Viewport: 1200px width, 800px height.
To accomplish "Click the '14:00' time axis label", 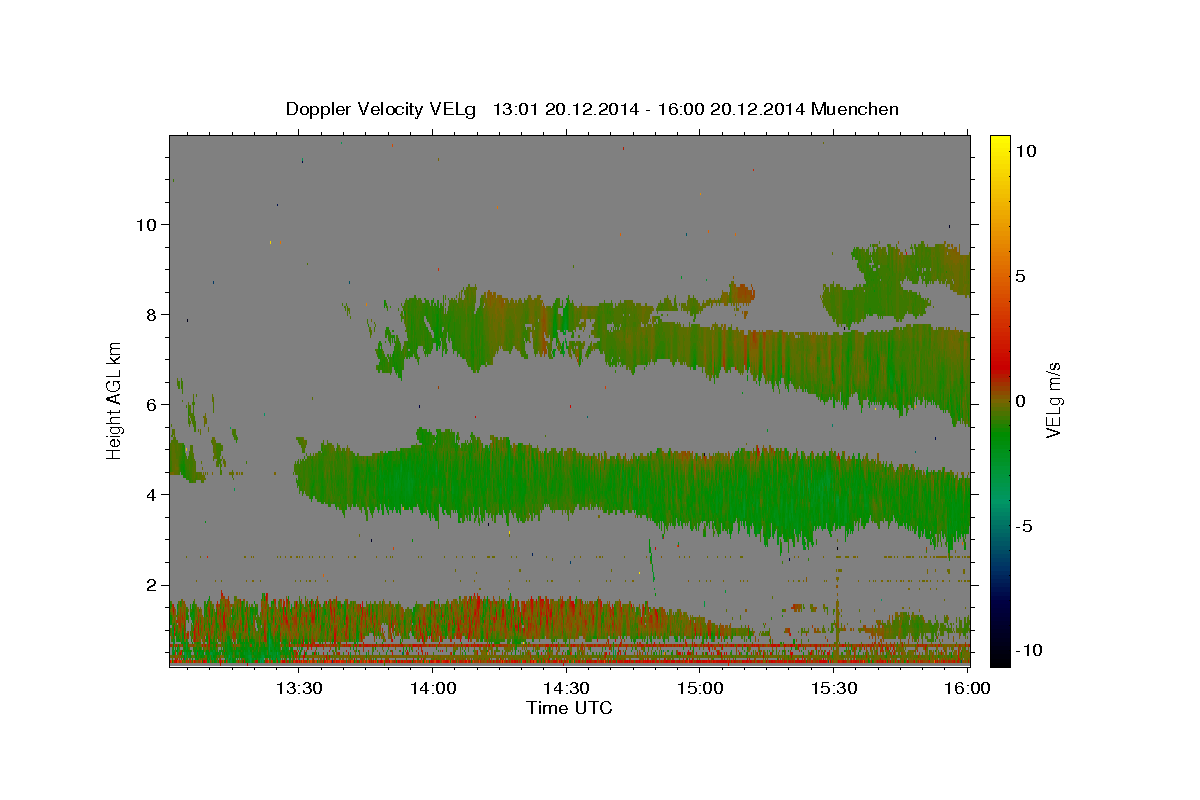I will click(x=432, y=688).
